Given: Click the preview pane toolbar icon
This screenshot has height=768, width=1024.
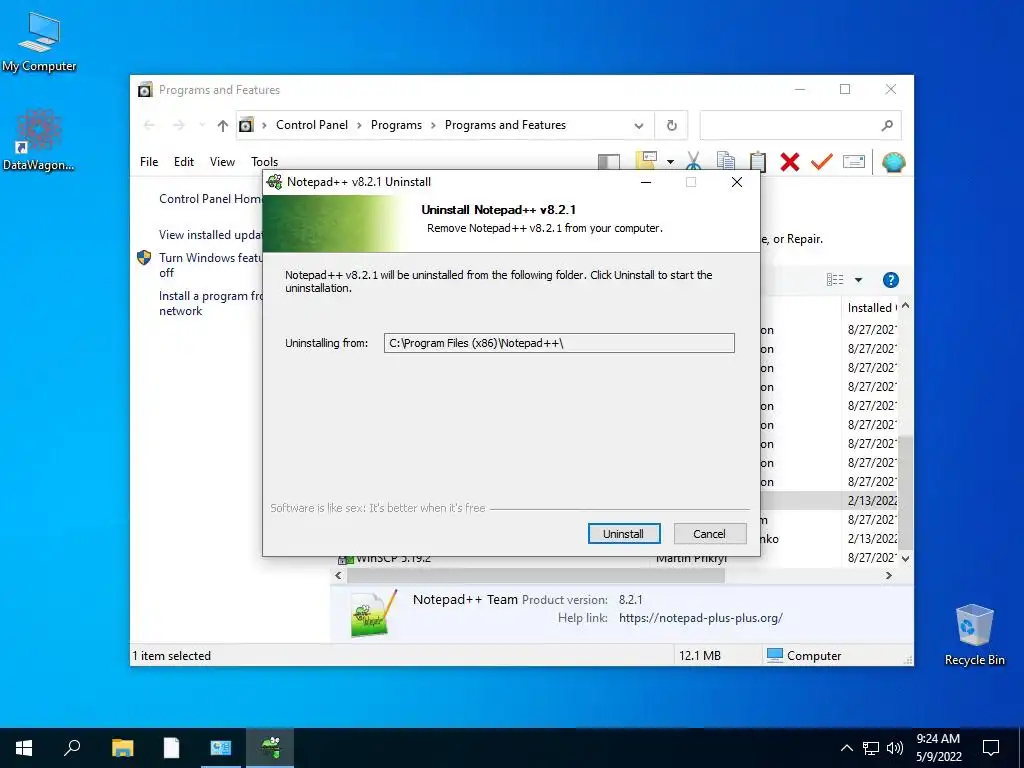Looking at the screenshot, I should point(609,161).
